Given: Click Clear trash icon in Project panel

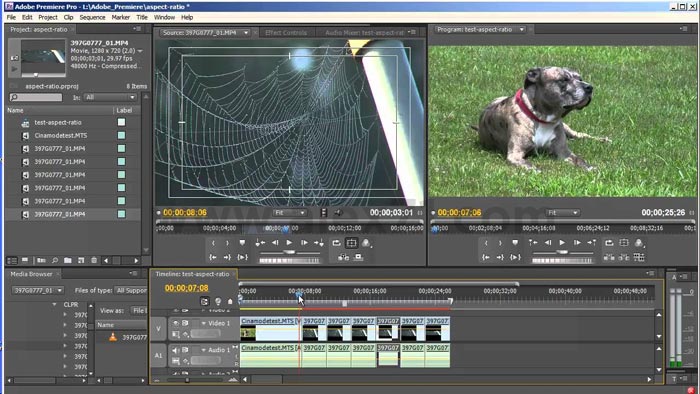Looking at the screenshot, I should click(94, 260).
